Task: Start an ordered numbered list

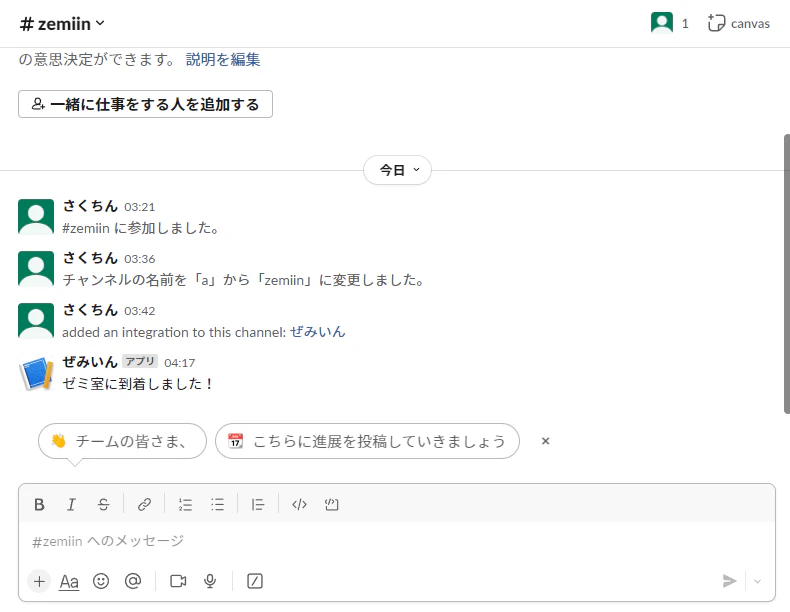Action: (185, 504)
